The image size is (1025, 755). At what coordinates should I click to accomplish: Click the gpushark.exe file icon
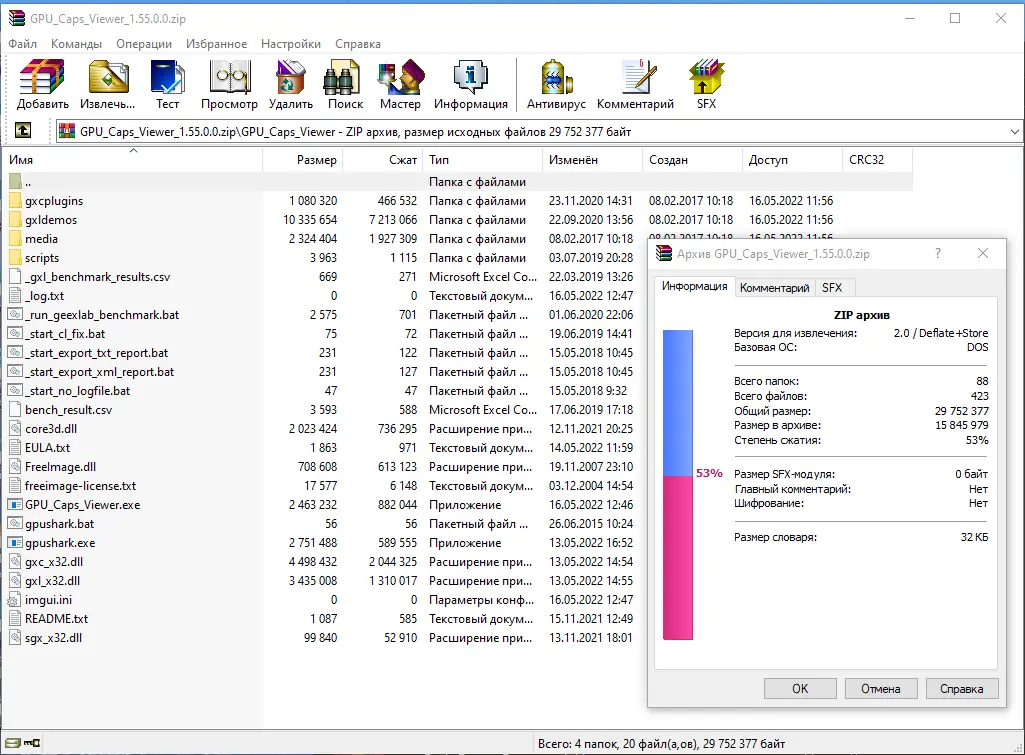coord(15,543)
